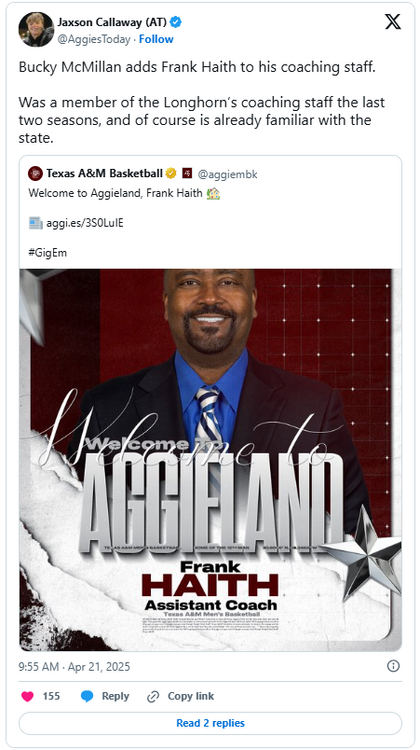The image size is (420, 750).
Task: Open the Frank Haith Aggieland graphic
Action: tap(210, 459)
